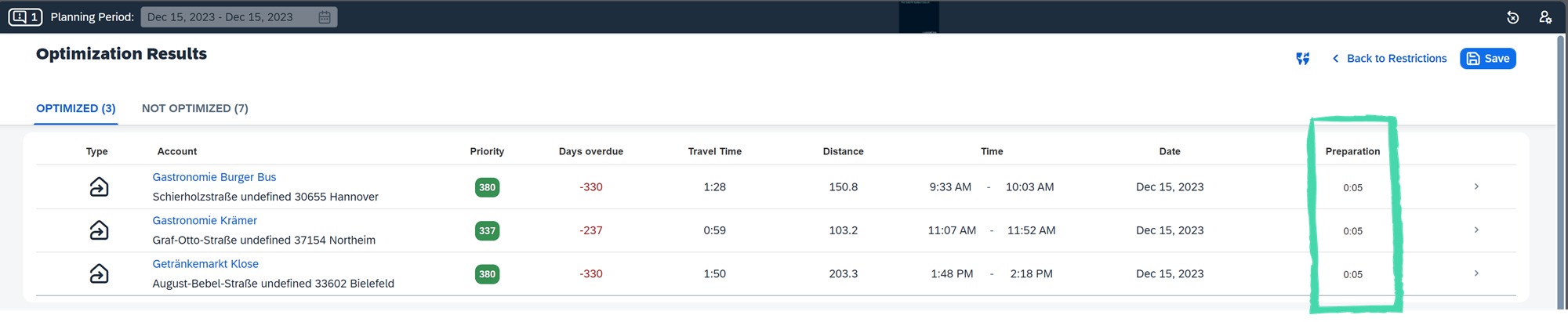Open the Getränkemarkt Klose account link

coord(205,264)
